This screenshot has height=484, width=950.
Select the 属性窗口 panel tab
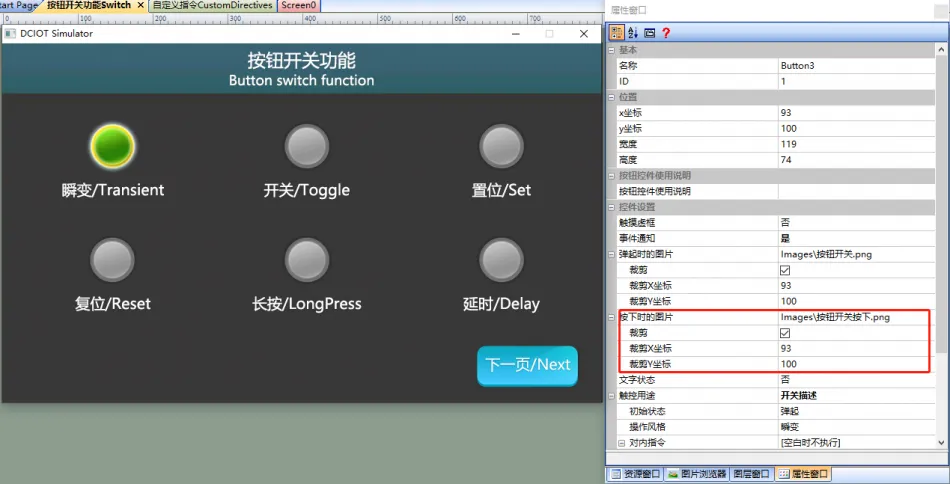coord(802,474)
